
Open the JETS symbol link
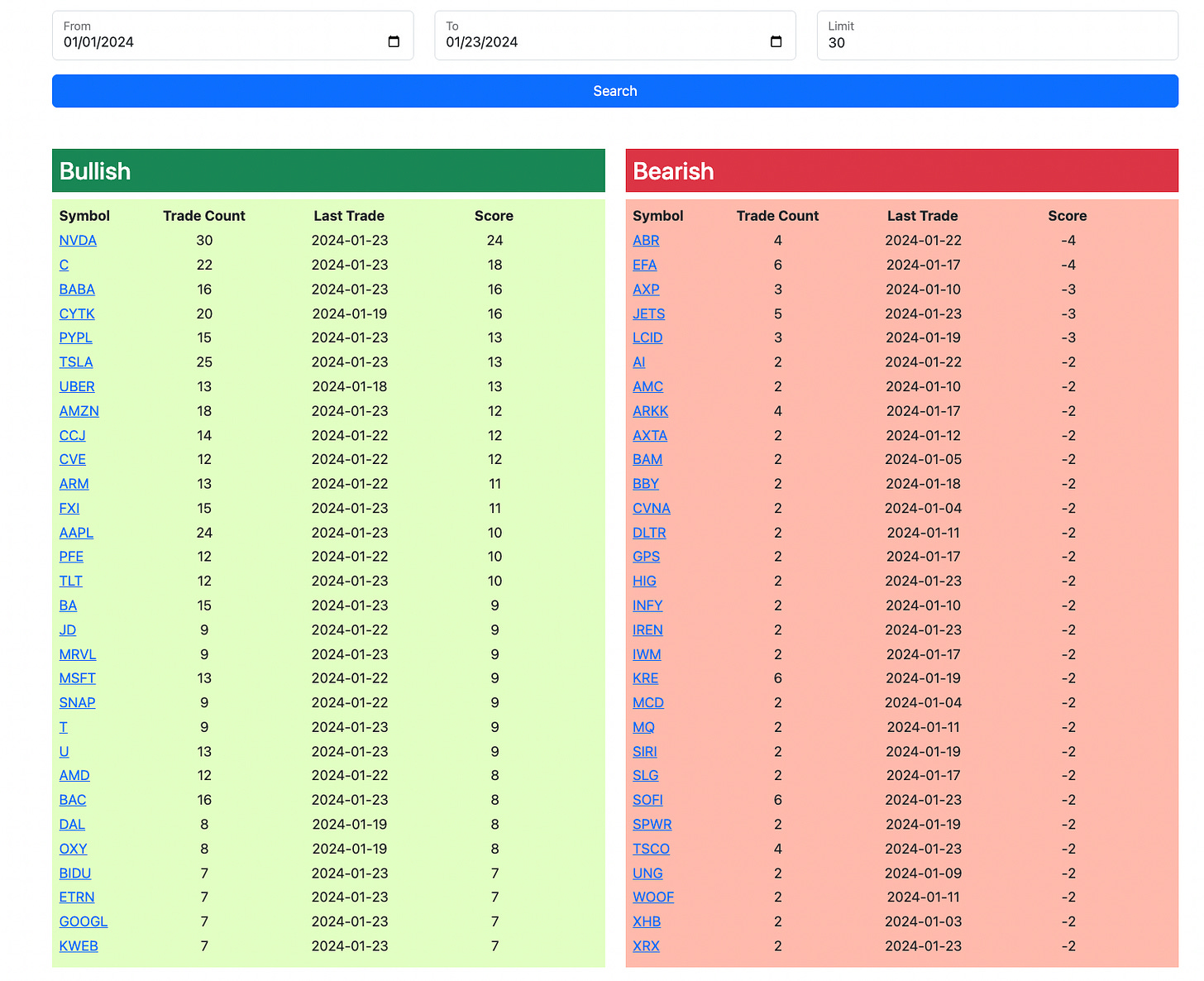tap(649, 314)
